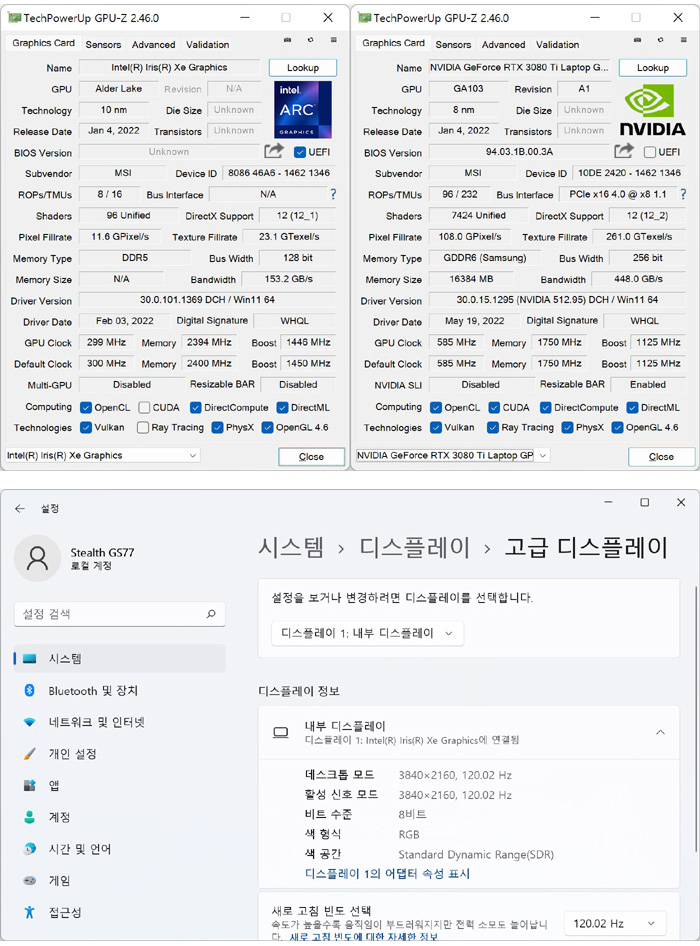This screenshot has height=946, width=700.
Task: Open GPU selector dropdown showing Intel Iris Xe
Action: point(103,456)
